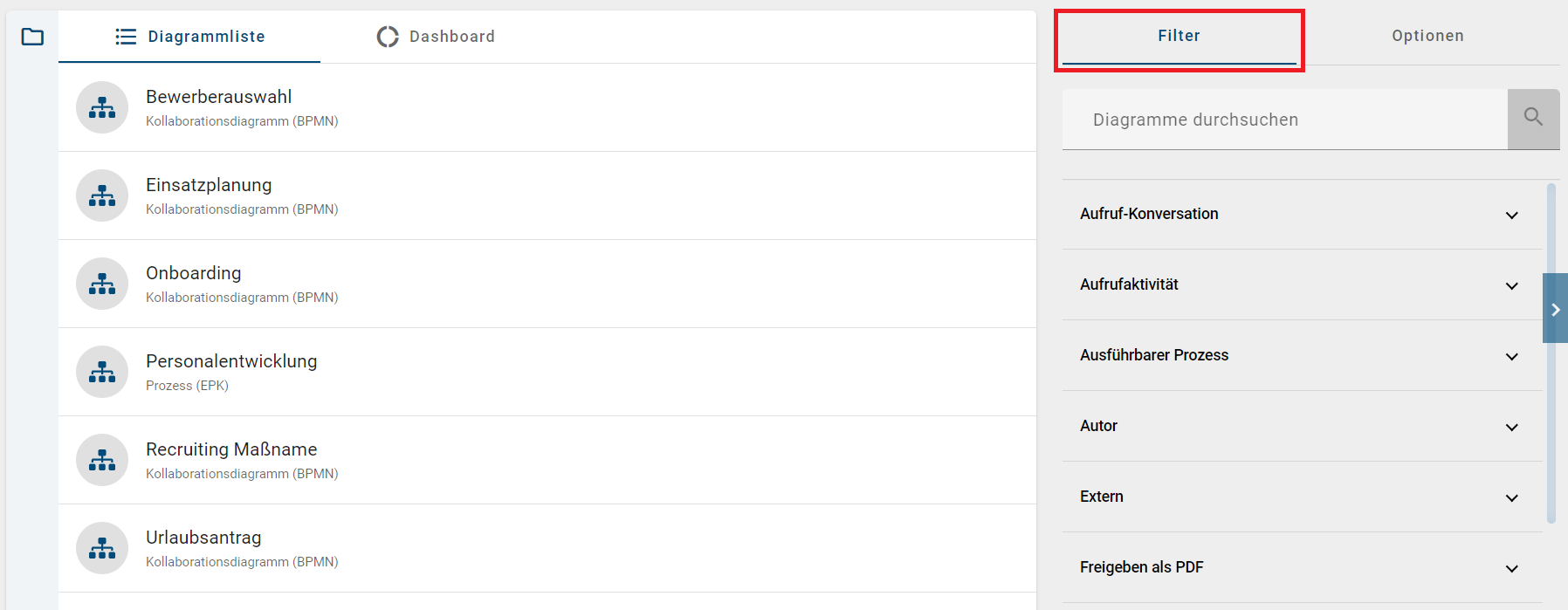This screenshot has width=1568, height=610.
Task: Click the Bewerberauswahl diagram icon
Action: (102, 107)
